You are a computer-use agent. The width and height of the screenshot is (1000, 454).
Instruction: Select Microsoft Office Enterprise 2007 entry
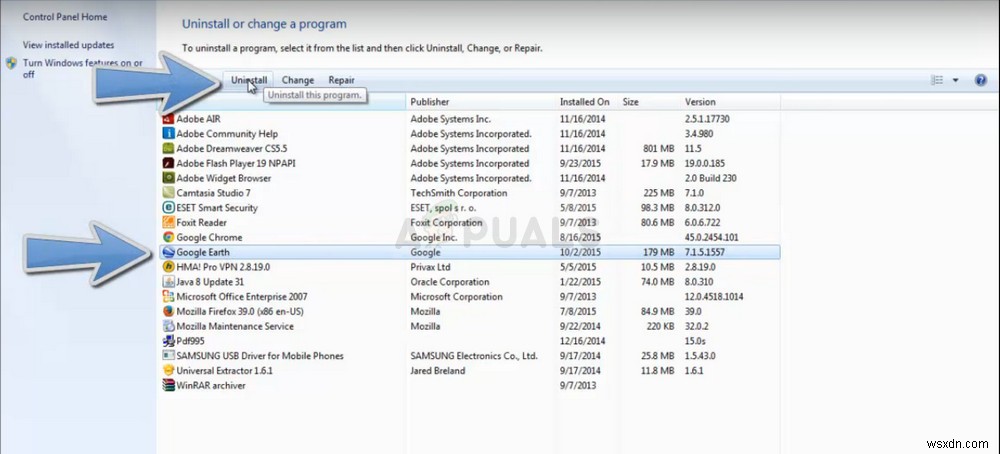click(x=242, y=297)
